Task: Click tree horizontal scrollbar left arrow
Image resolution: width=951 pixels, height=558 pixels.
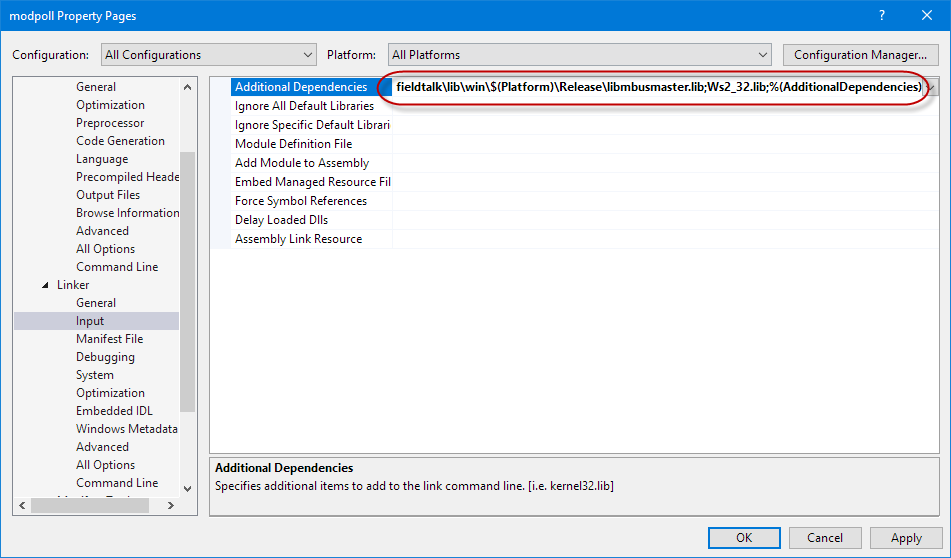Action: tap(22, 505)
